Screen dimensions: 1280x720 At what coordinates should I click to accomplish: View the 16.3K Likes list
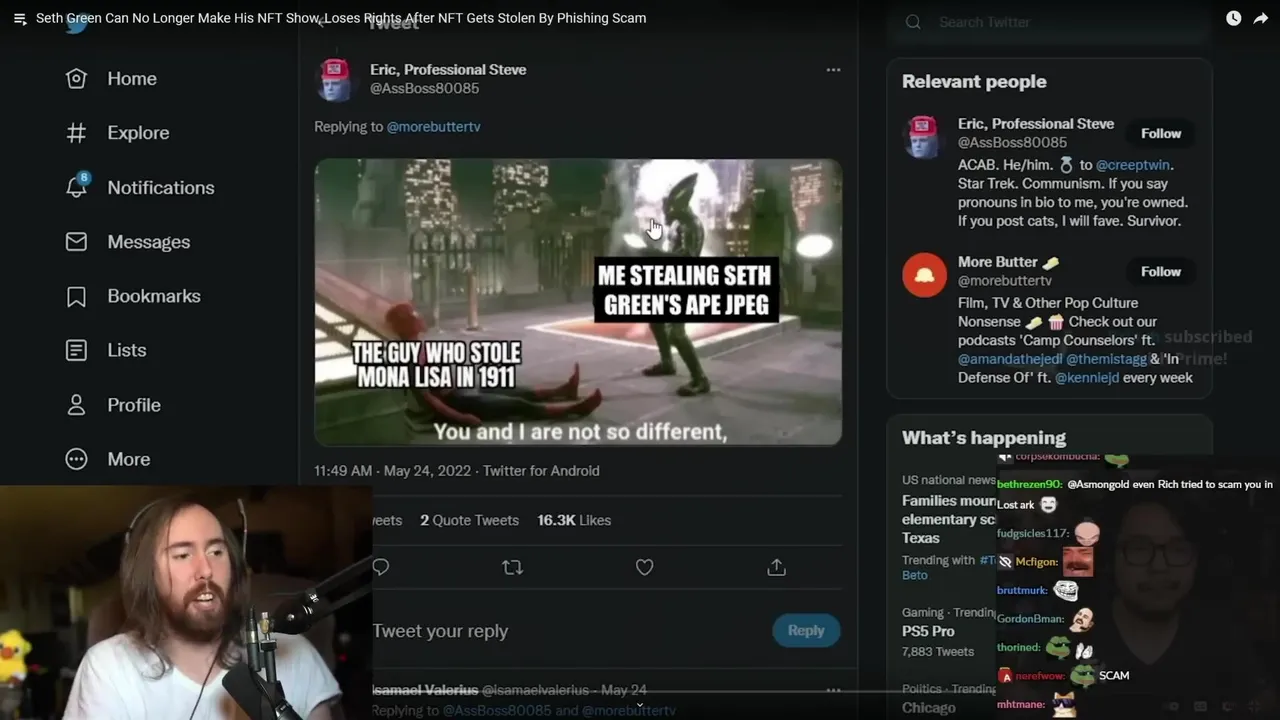coord(574,520)
